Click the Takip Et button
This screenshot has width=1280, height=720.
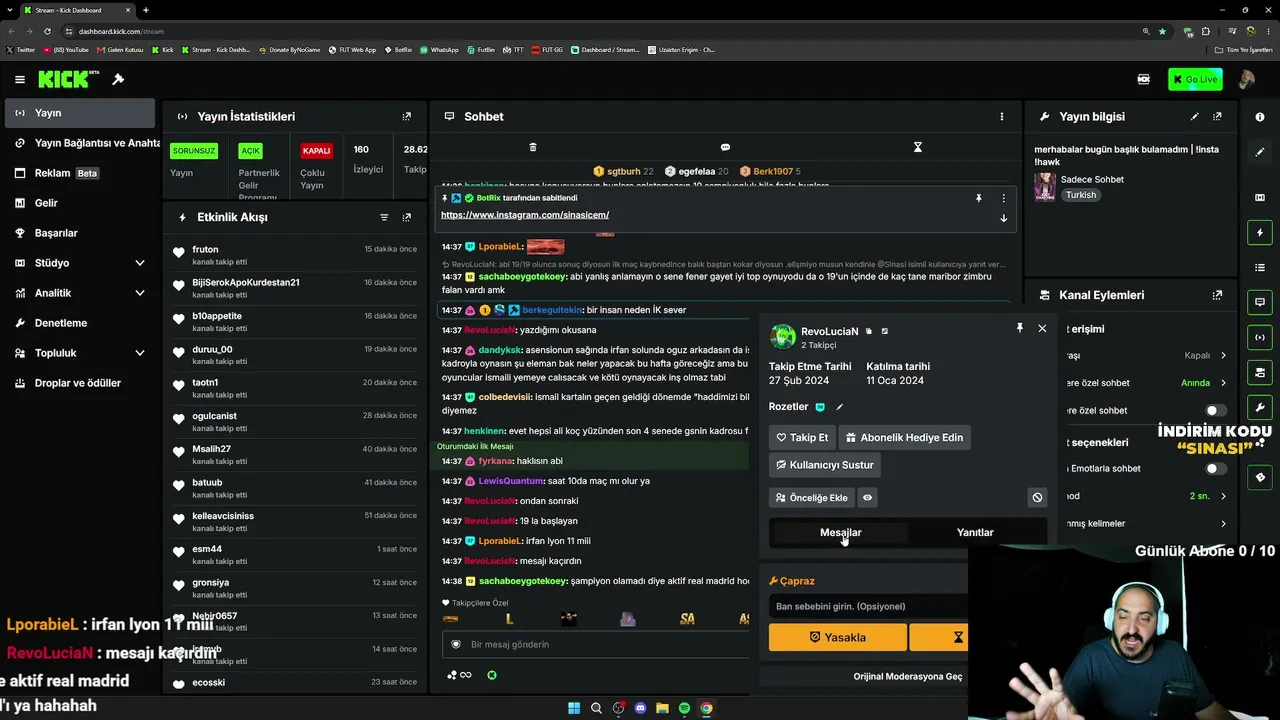coord(802,437)
